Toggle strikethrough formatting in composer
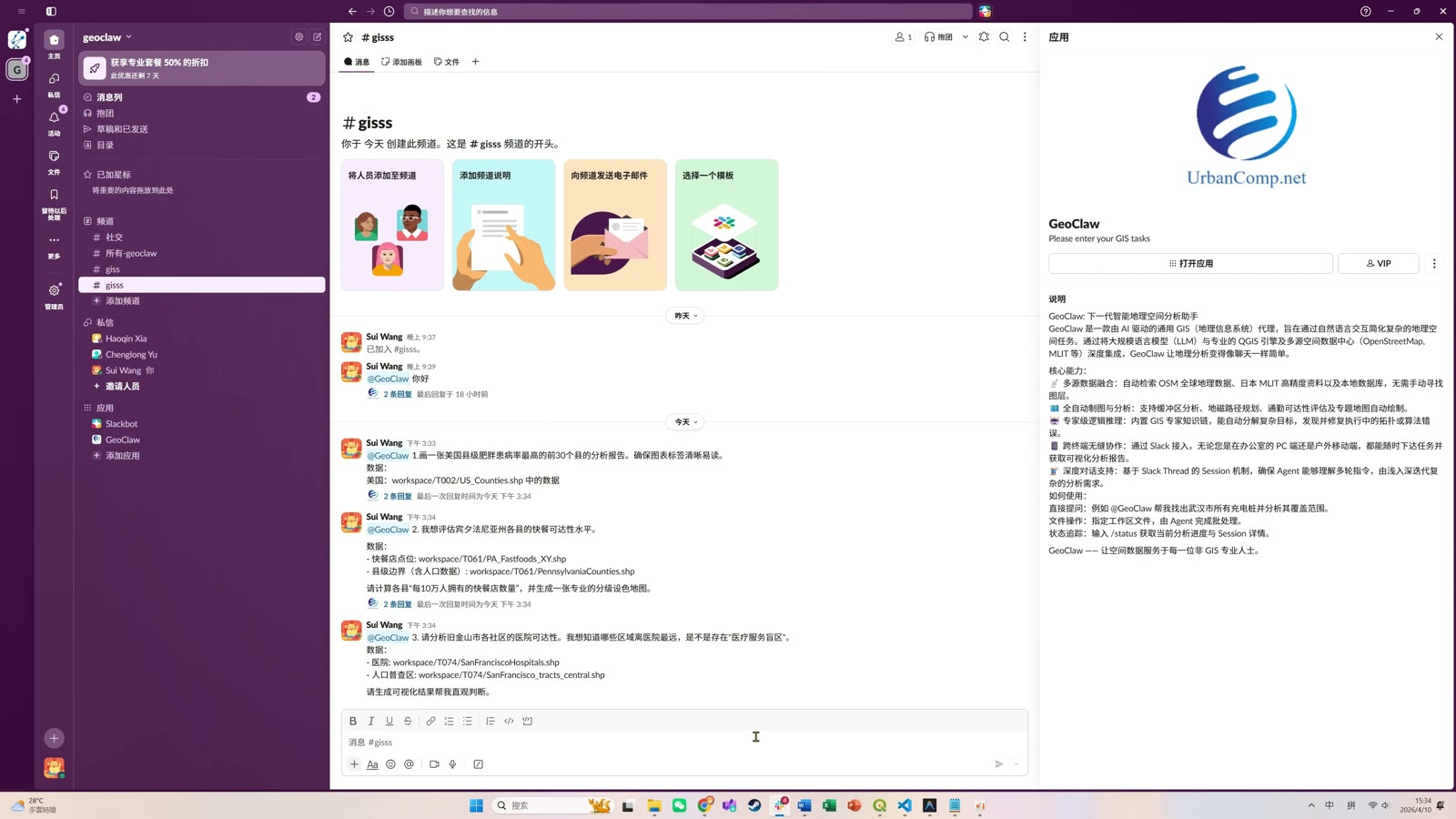This screenshot has height=819, width=1456. click(408, 721)
